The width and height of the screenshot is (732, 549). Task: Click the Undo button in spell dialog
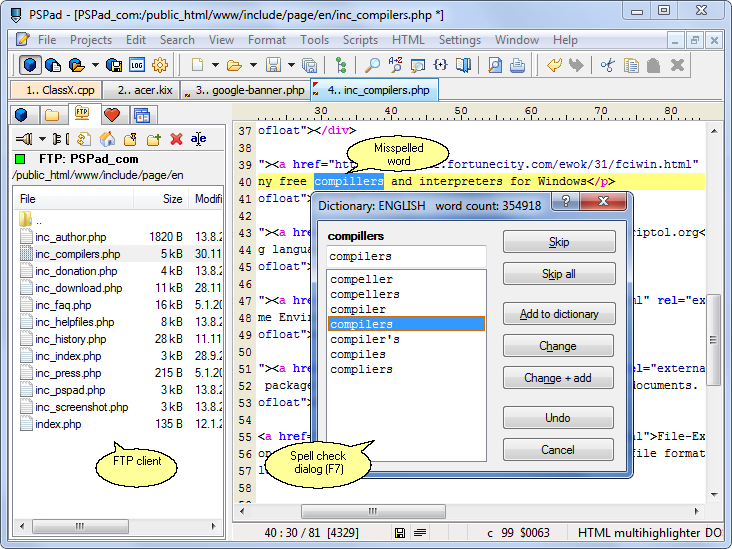(558, 417)
